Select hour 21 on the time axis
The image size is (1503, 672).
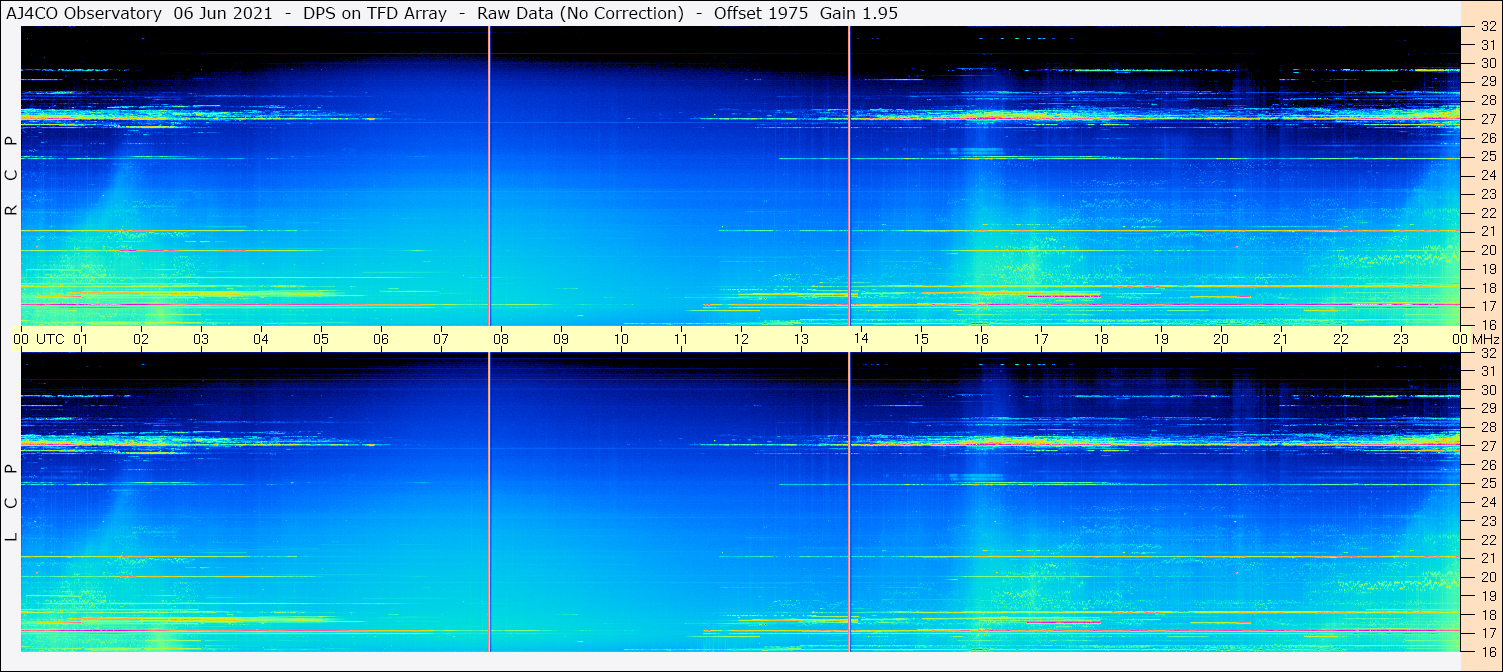(x=1281, y=339)
